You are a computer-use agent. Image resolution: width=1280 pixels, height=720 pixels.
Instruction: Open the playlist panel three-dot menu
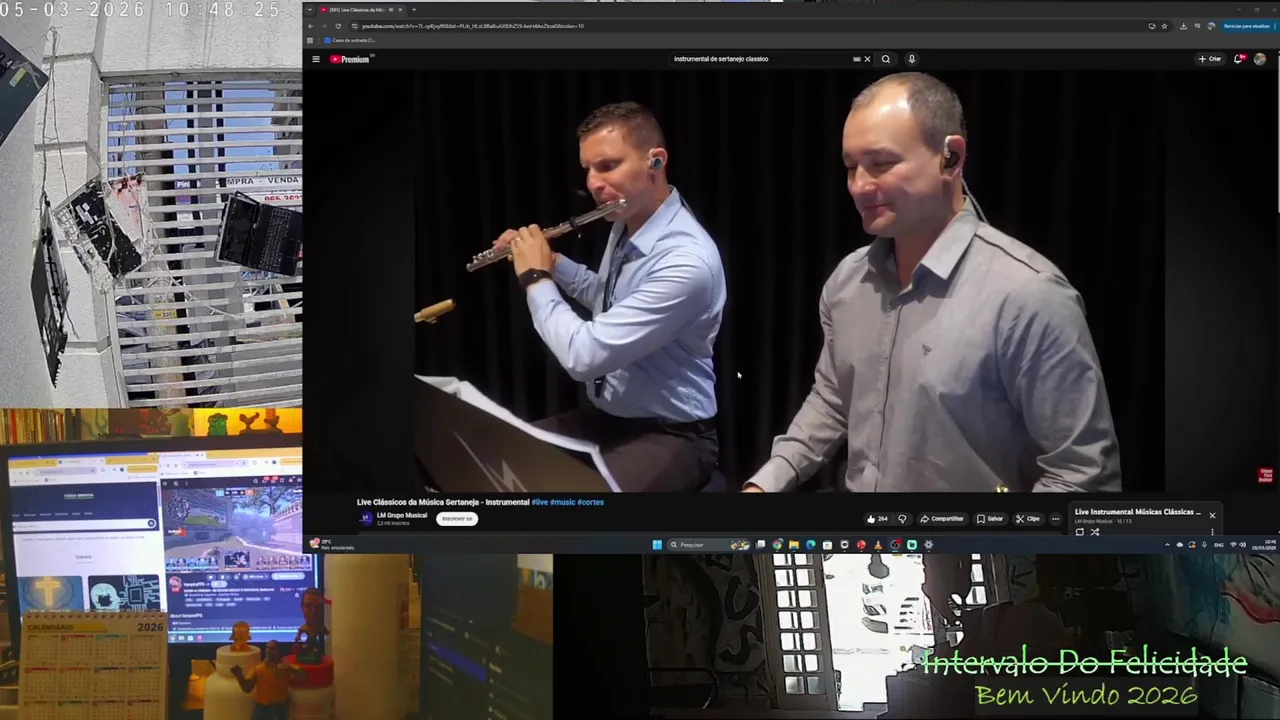coord(1212,532)
